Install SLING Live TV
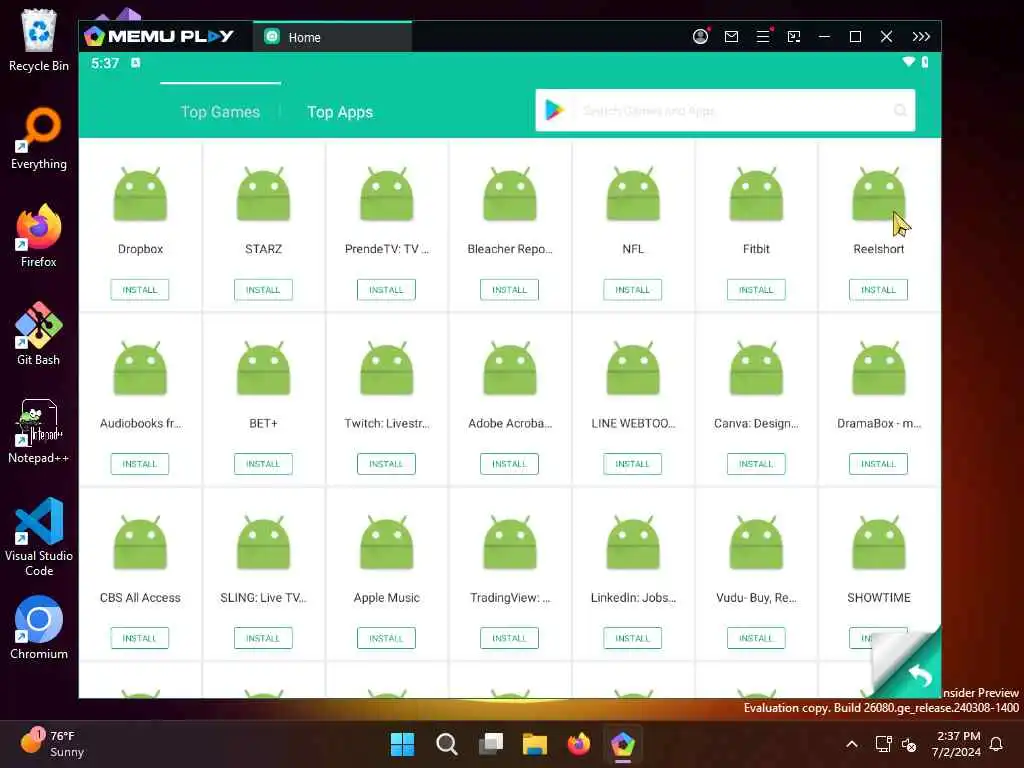Viewport: 1024px width, 768px height. pyautogui.click(x=263, y=638)
